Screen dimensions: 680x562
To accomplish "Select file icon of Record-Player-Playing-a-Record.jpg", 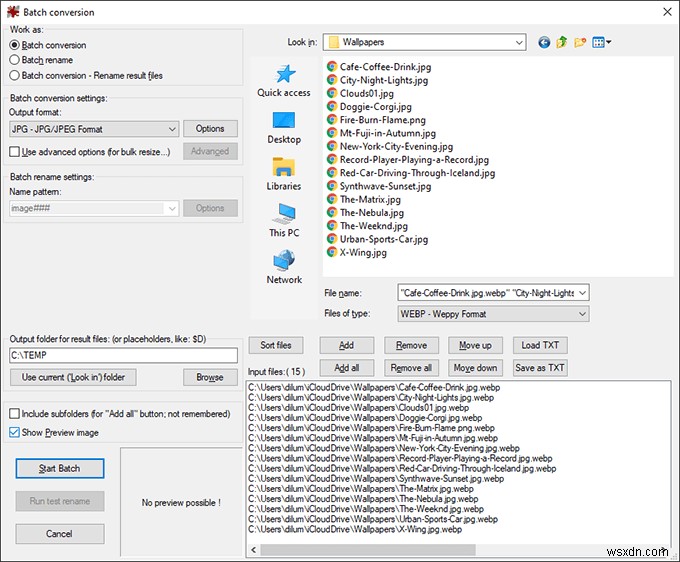I will pyautogui.click(x=332, y=160).
